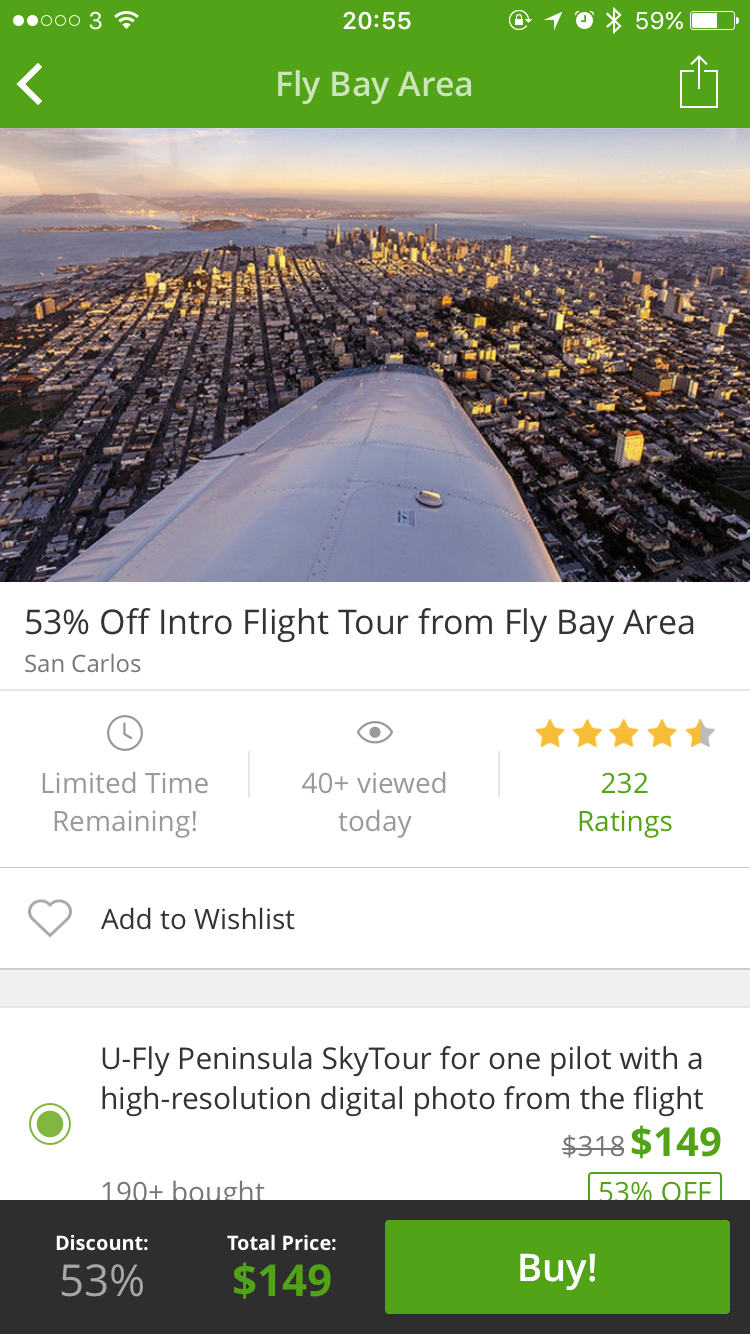Viewport: 750px width, 1334px height.
Task: Open the 232 Ratings link
Action: (x=624, y=802)
